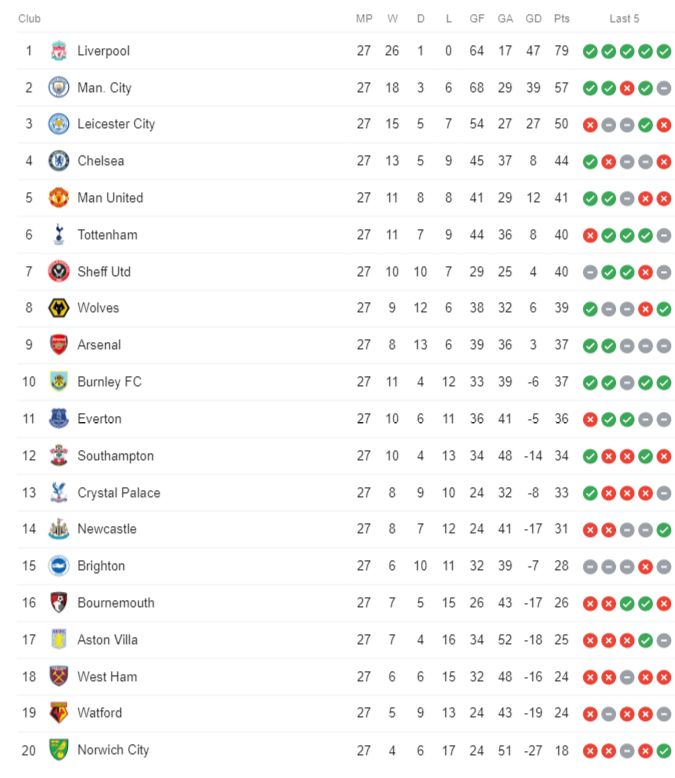This screenshot has width=675, height=778.
Task: Click the Norwich City club crest
Action: pos(59,750)
